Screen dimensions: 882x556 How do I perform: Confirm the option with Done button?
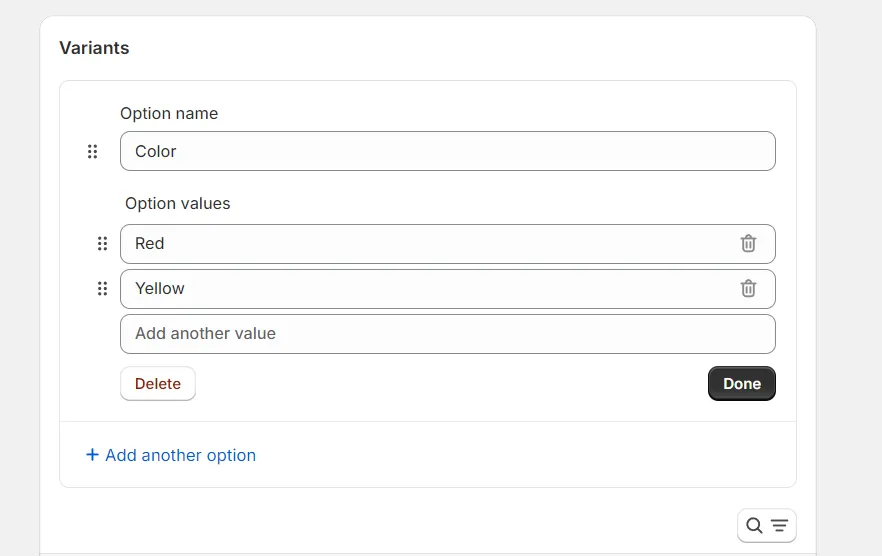(742, 384)
